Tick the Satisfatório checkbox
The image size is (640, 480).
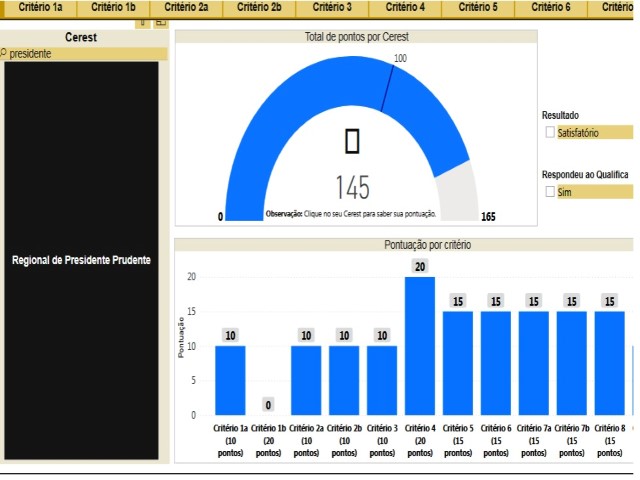550,132
